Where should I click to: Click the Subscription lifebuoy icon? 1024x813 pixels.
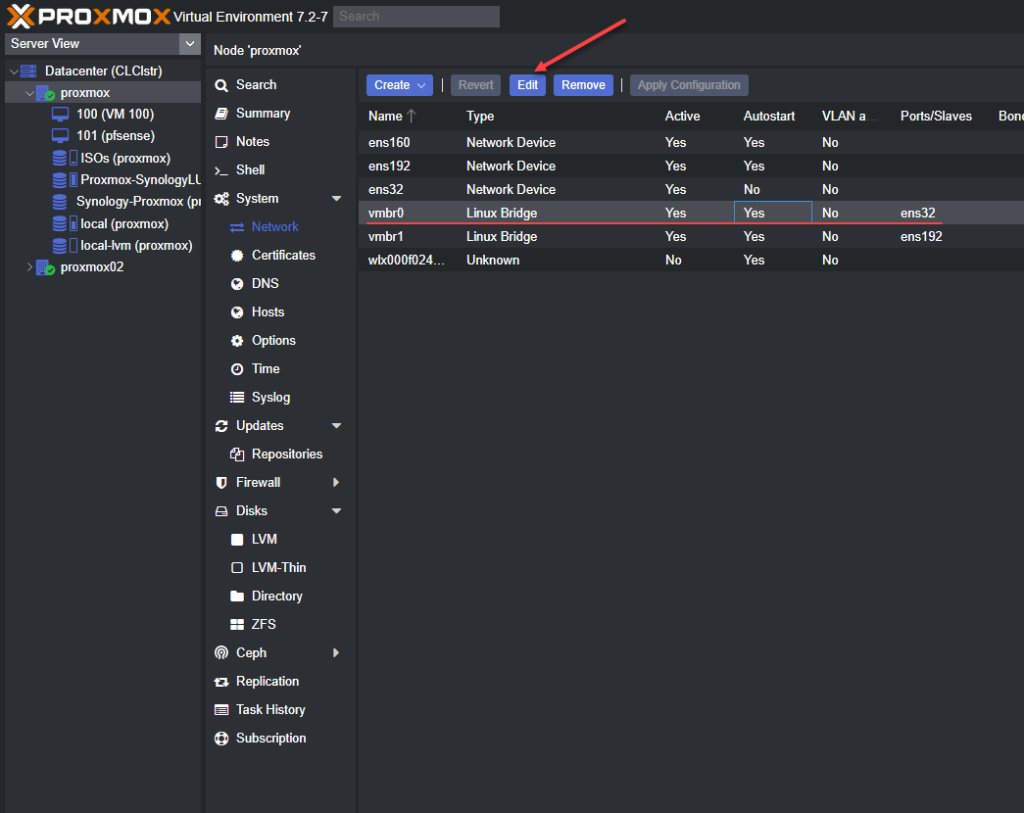coord(221,738)
